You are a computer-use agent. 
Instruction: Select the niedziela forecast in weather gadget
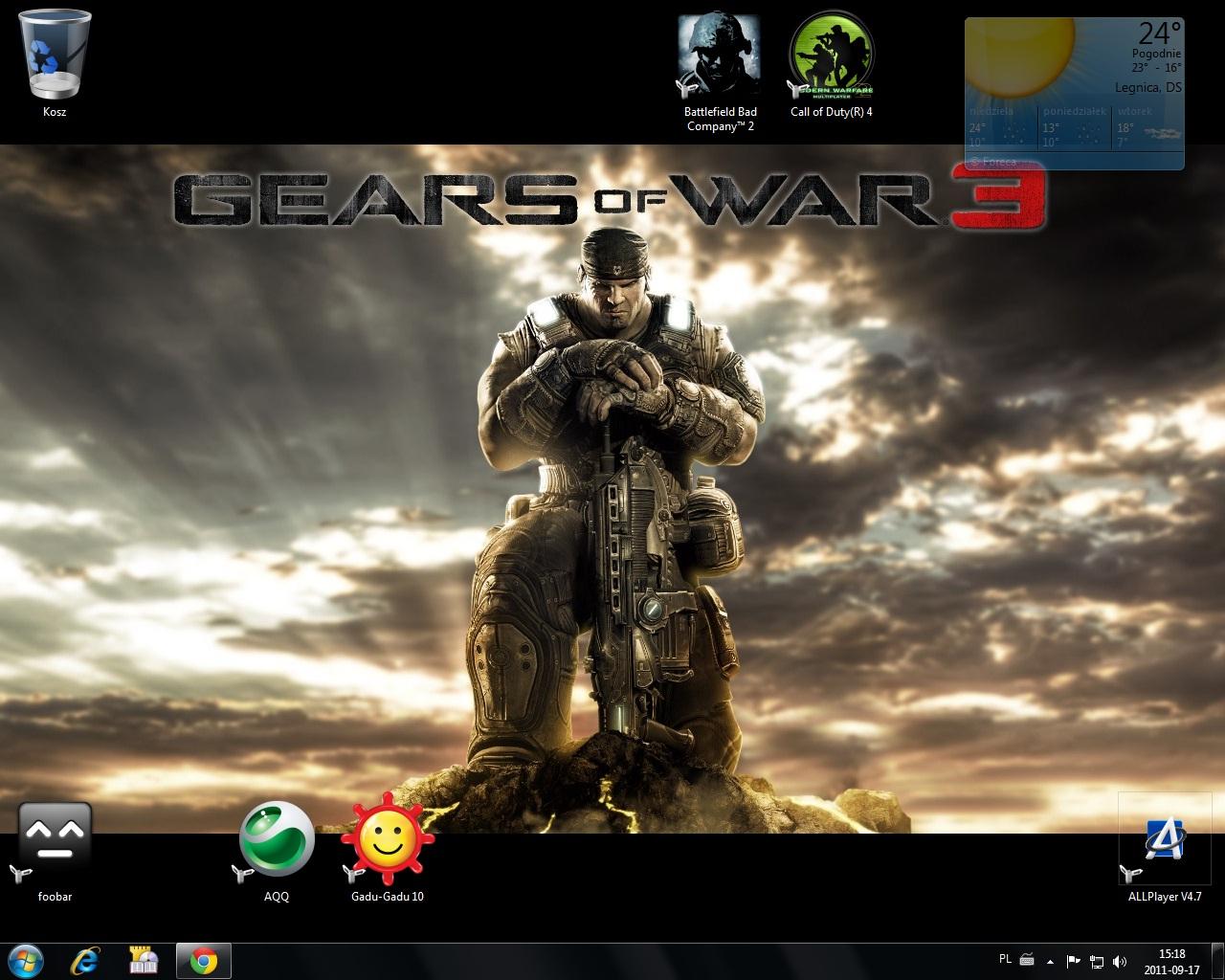point(1002,126)
